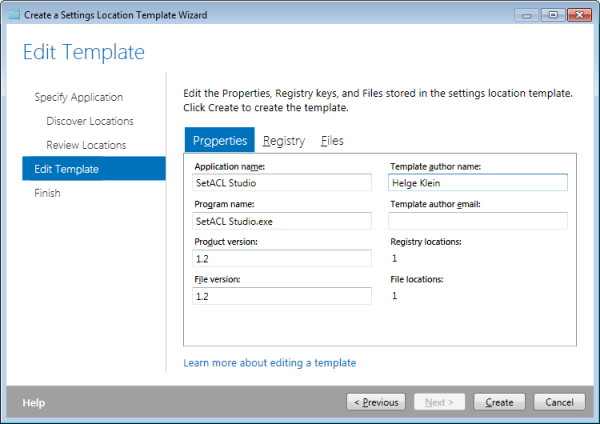Select the Edit Template step

point(94,168)
